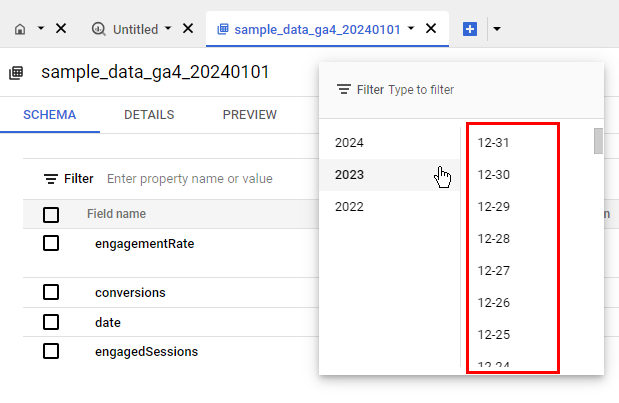619x403 pixels.
Task: Check the select-all fields header checkbox
Action: (x=51, y=214)
